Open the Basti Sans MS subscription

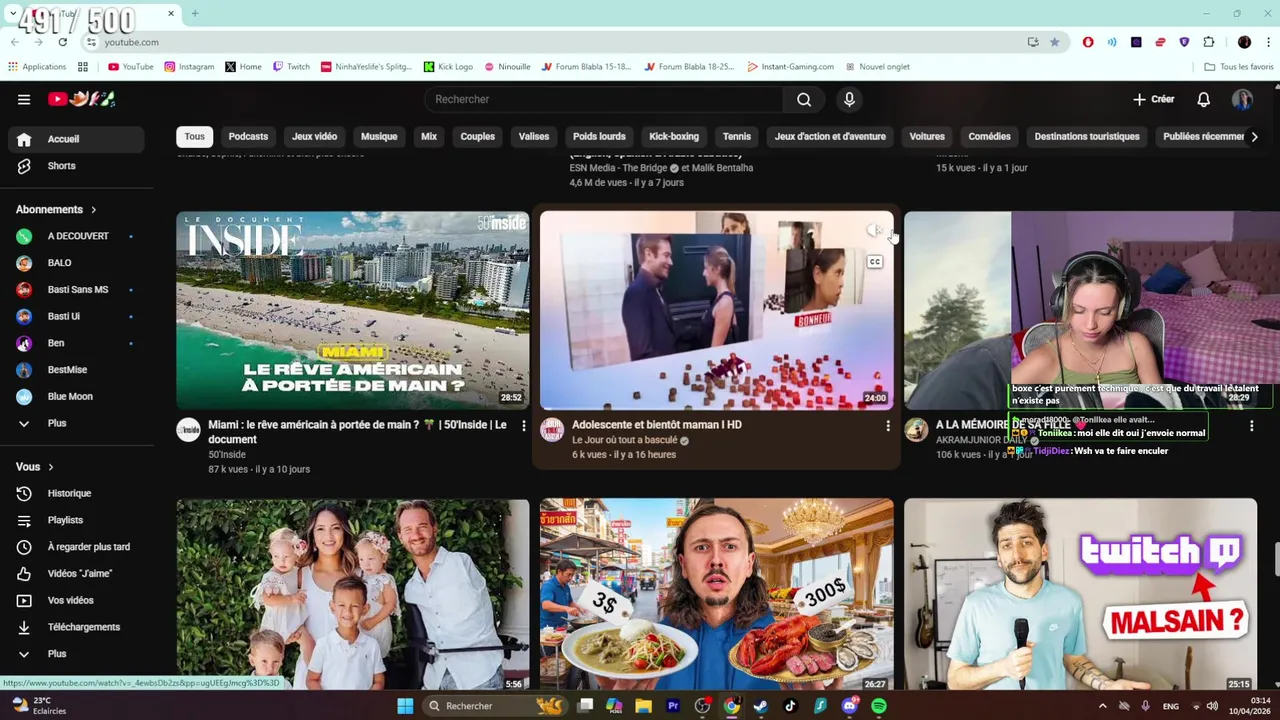[x=76, y=289]
